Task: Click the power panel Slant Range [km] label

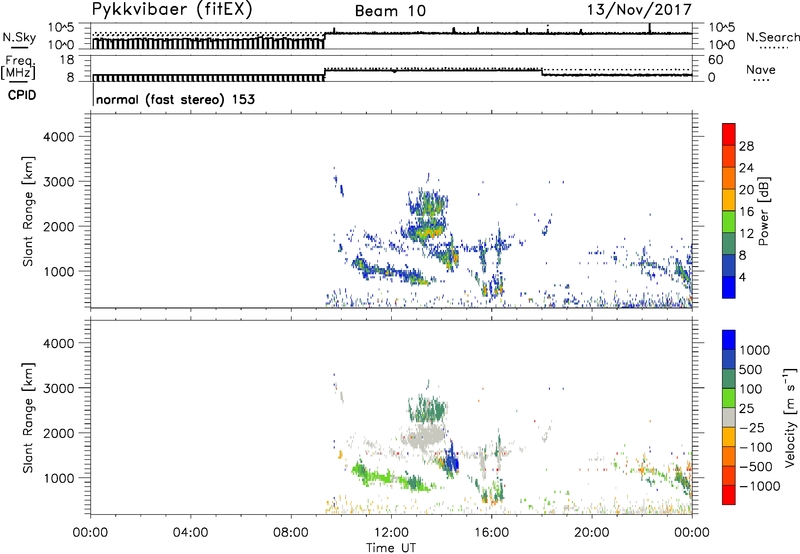Action: (x=28, y=211)
